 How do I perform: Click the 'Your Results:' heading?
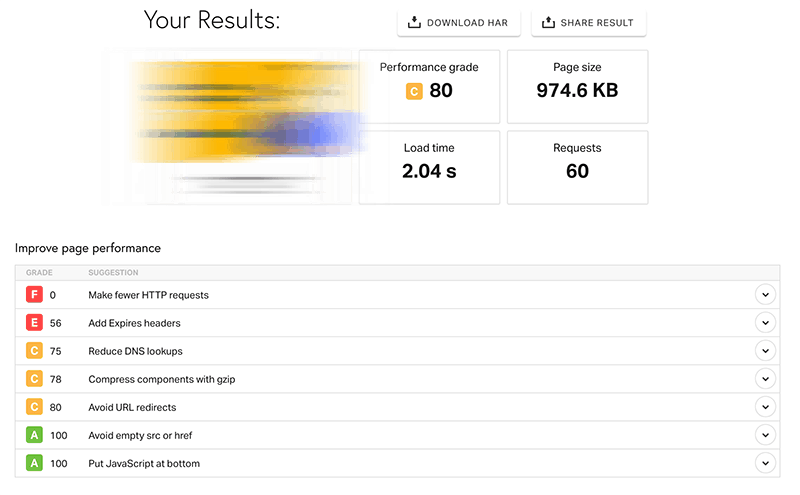click(x=212, y=20)
